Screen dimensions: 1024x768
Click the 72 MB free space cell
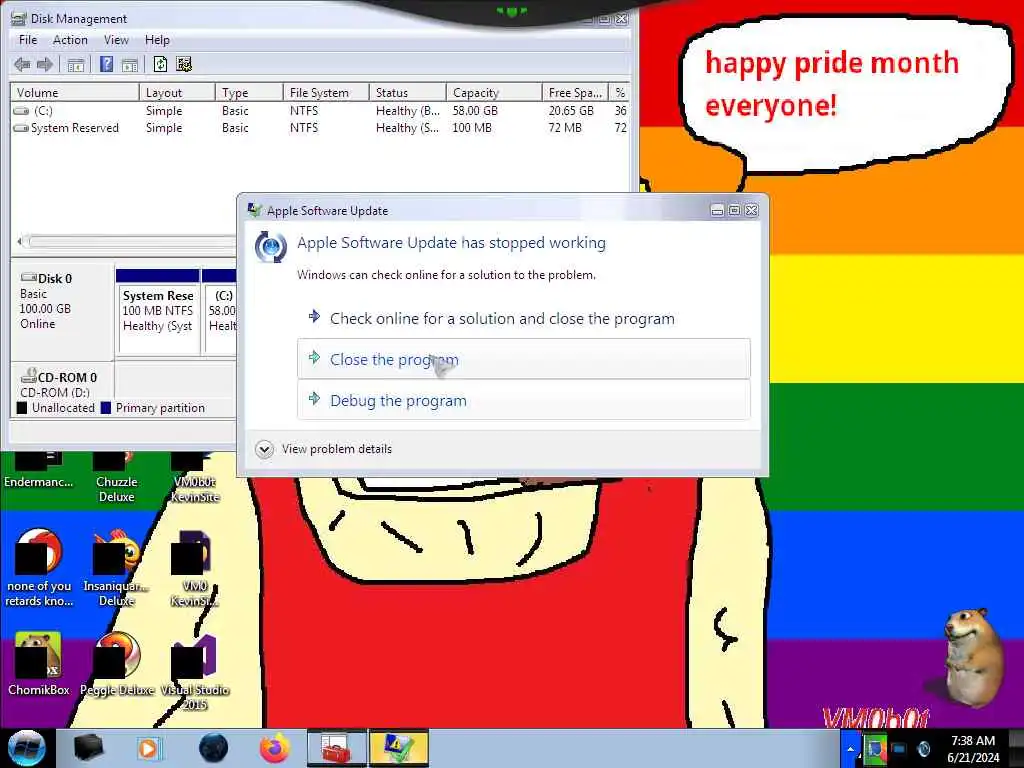click(x=565, y=128)
